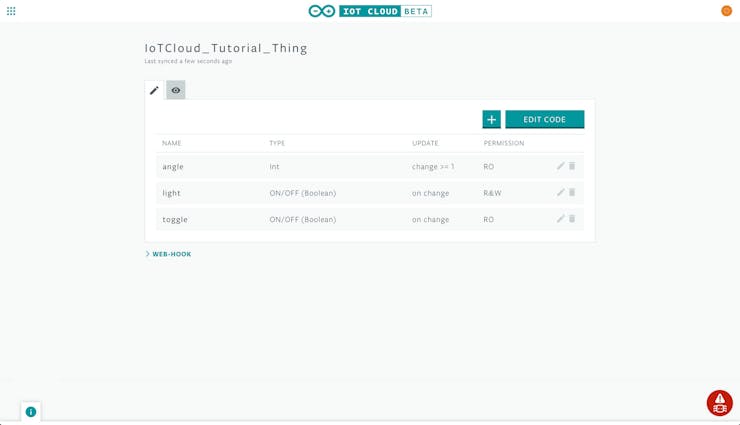Click the IoTCloud_Tutorial_Thing title
Screen dimensions: 740x425
226,48
